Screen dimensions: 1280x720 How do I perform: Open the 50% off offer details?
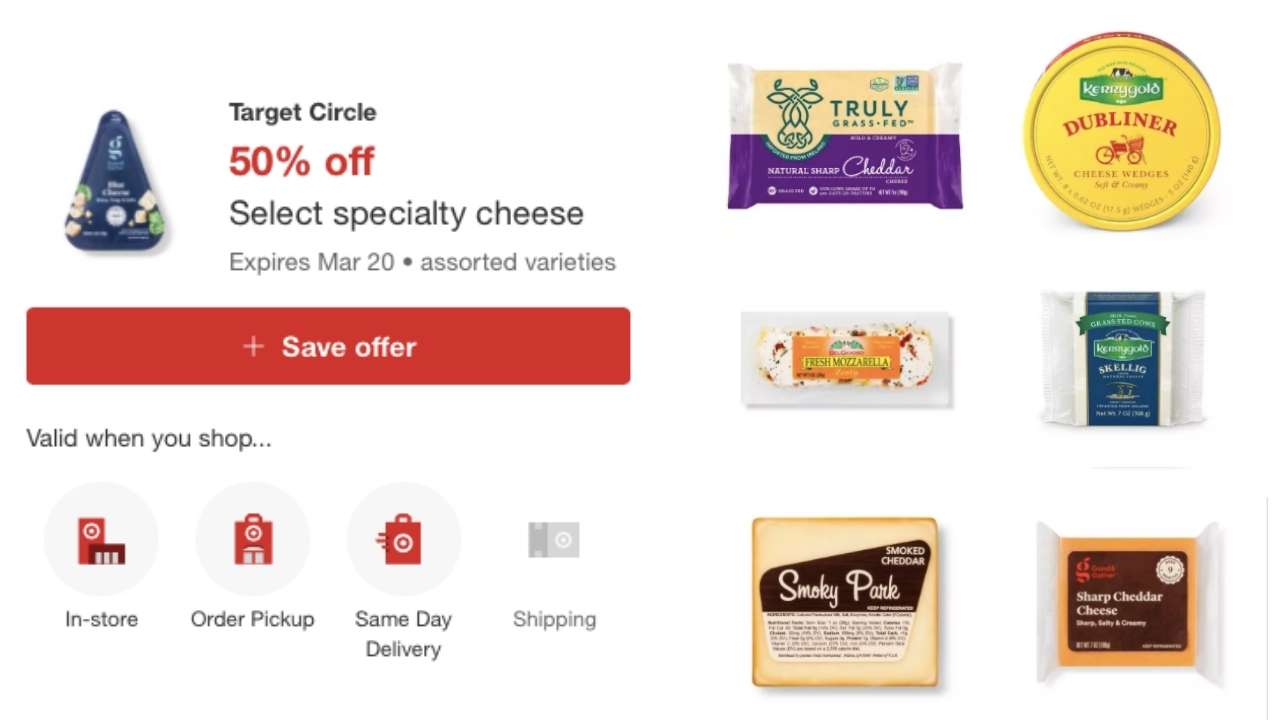pos(302,161)
